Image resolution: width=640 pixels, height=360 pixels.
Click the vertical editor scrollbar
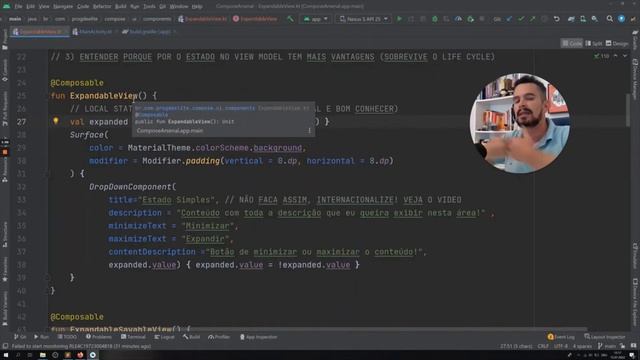click(628, 110)
